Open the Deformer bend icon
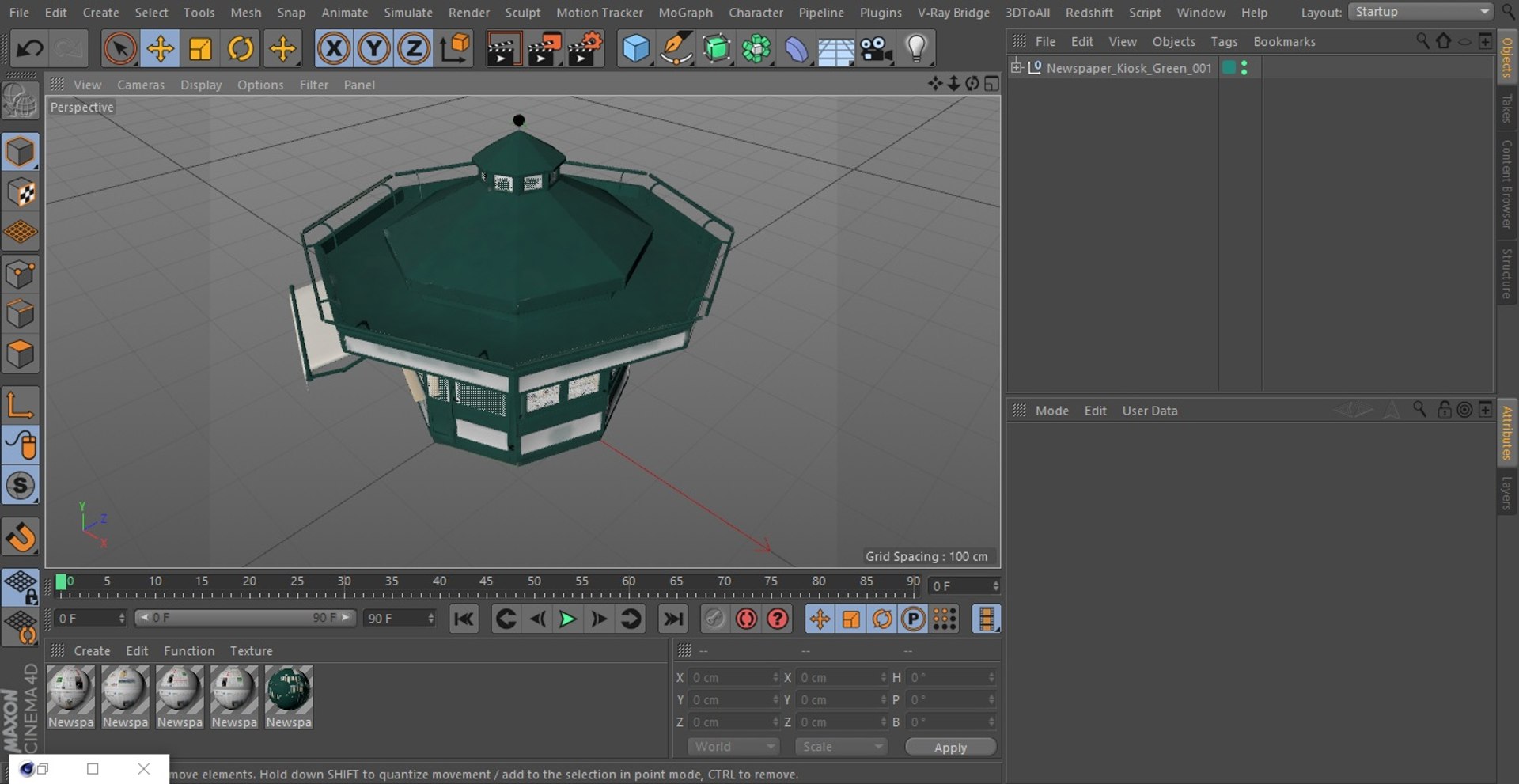The image size is (1519, 784). pos(797,49)
